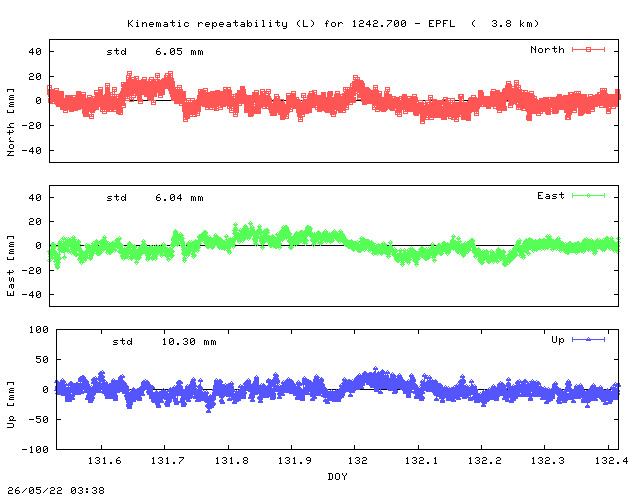Click the 131.7 x-axis tick label
640x496 pixels.
[x=168, y=460]
